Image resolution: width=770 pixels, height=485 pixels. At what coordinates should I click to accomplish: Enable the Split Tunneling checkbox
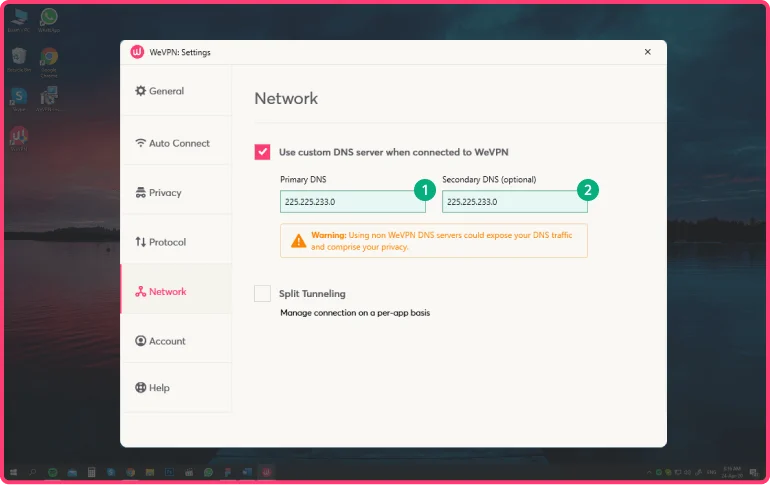point(262,294)
